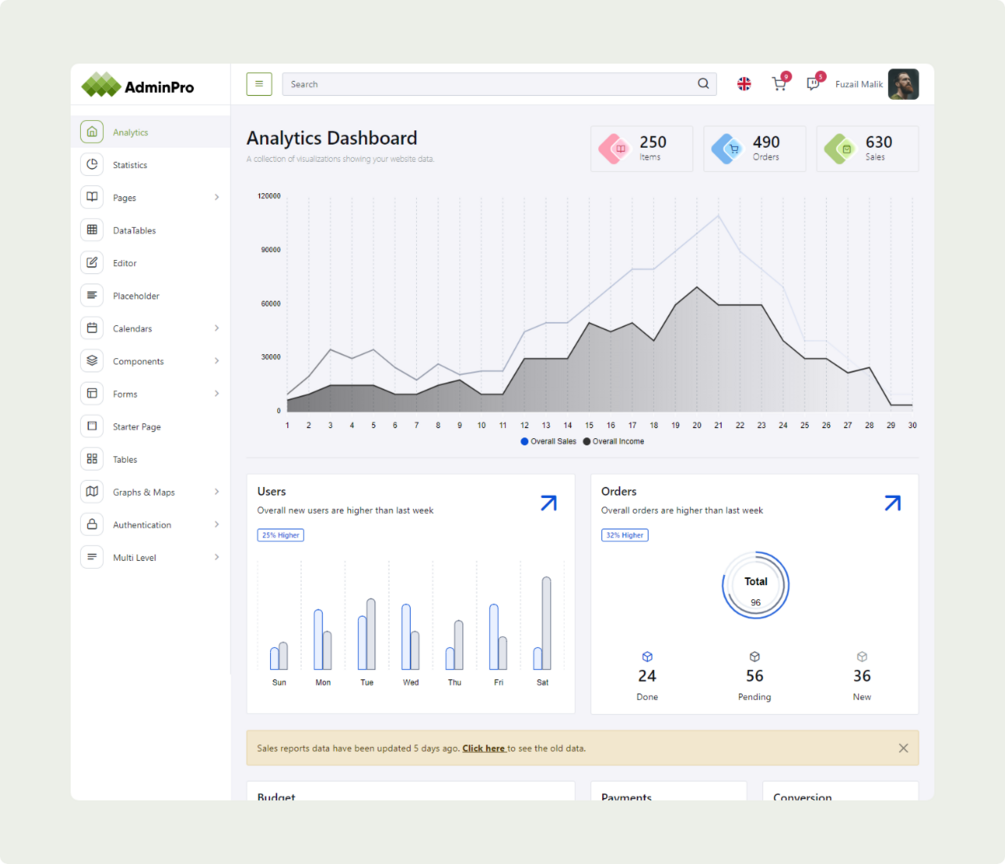Click the Fuzail Malik username
The width and height of the screenshot is (1005, 864).
pyautogui.click(x=859, y=84)
